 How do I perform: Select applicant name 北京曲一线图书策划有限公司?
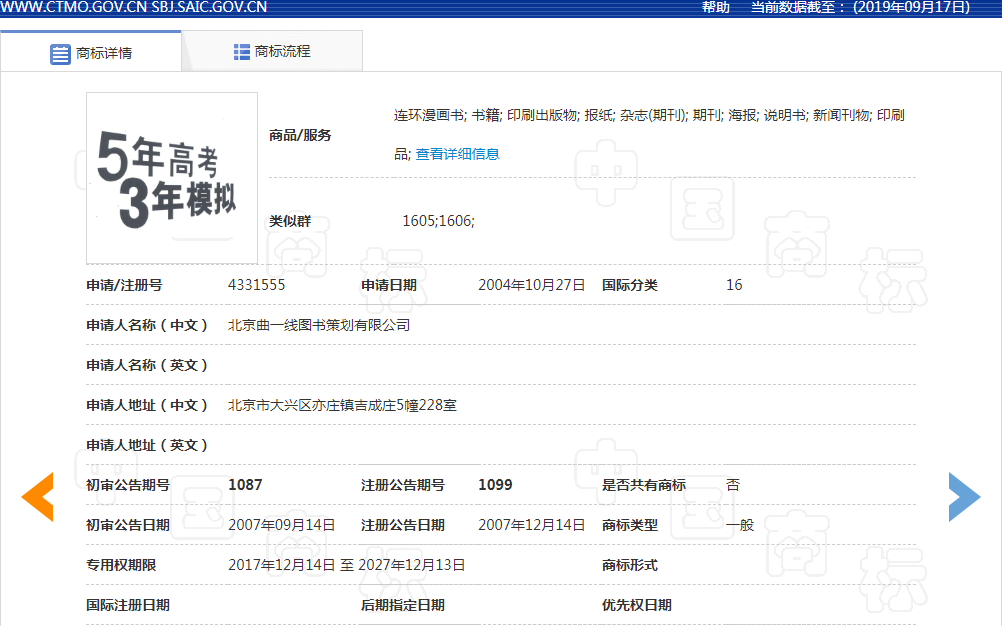(319, 325)
